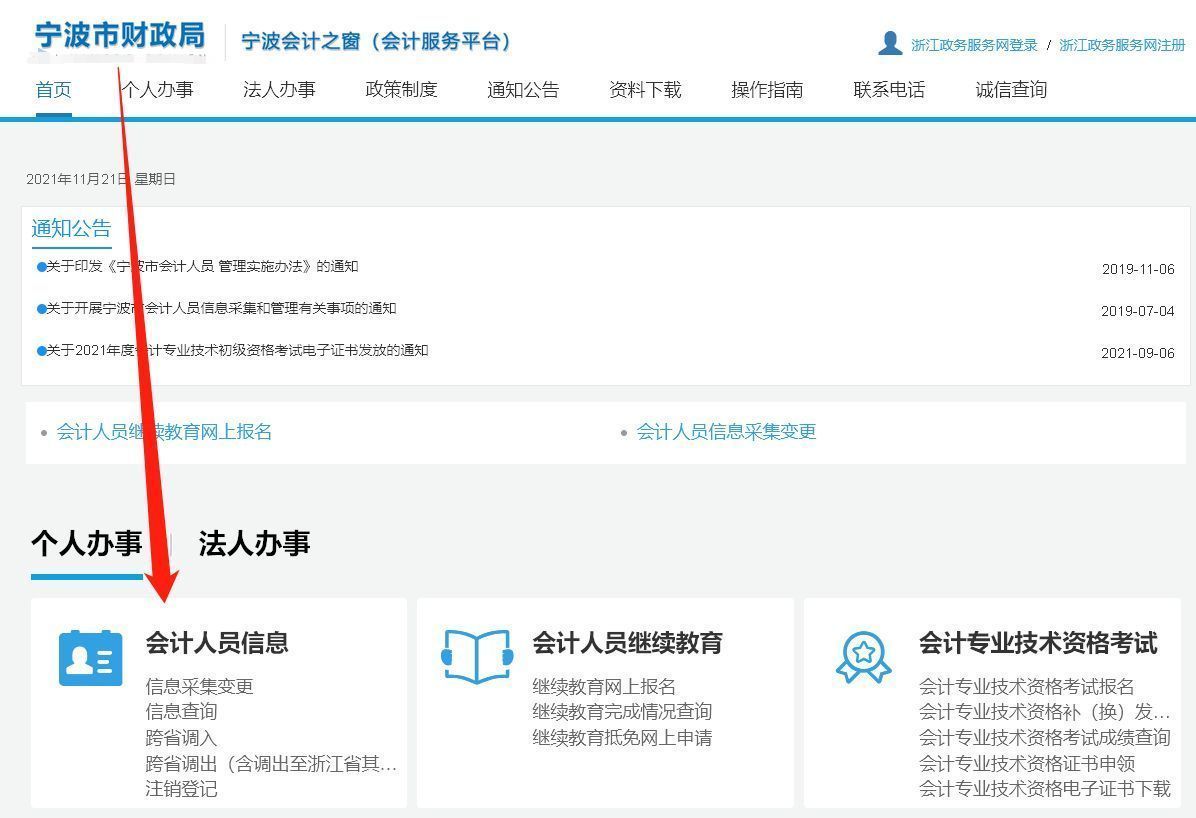The image size is (1196, 818).
Task: Click the user silhouette icon near the login links
Action: [x=889, y=43]
